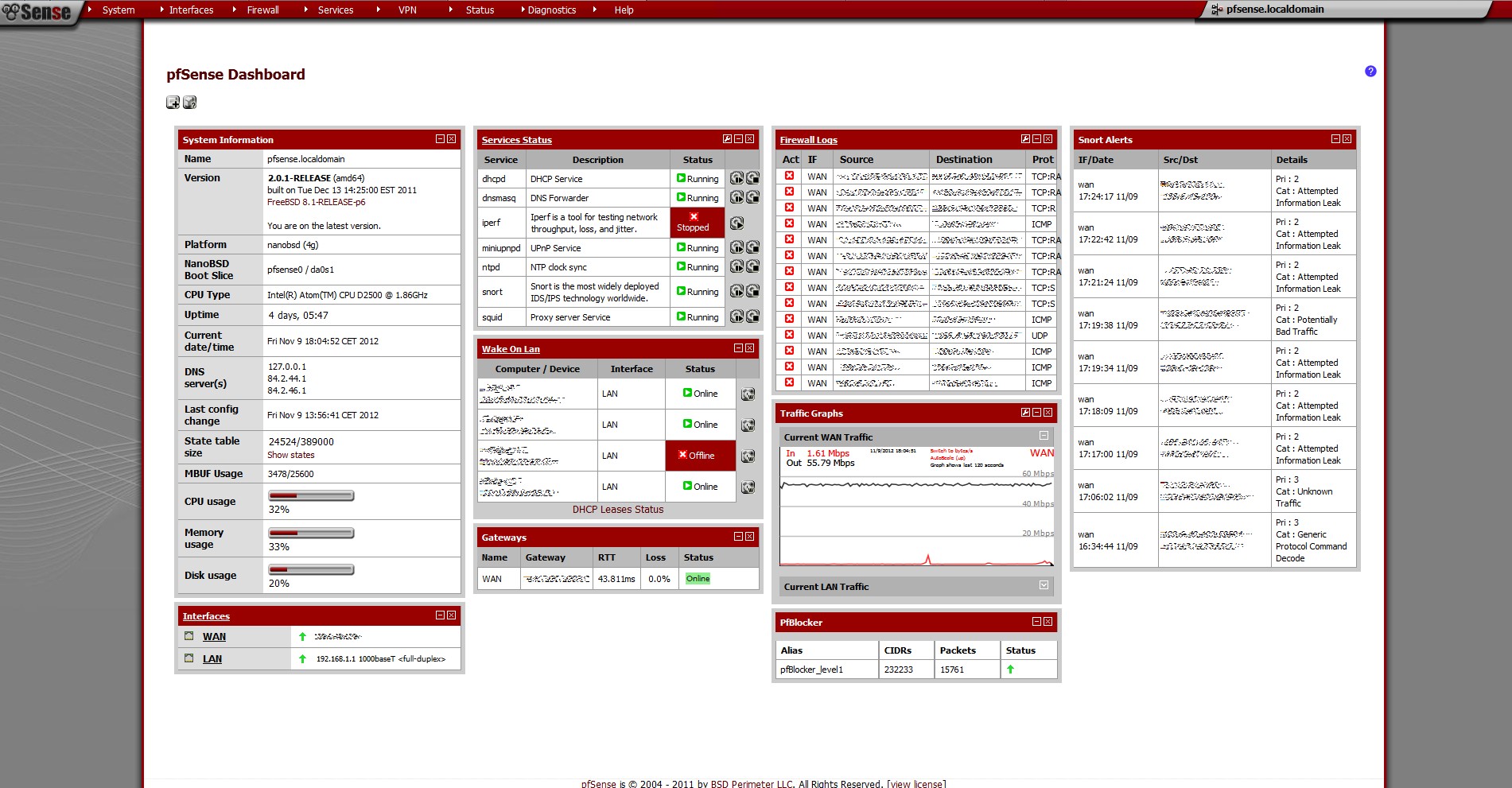Viewport: 1512px width, 788px height.
Task: Restart the snort service
Action: [x=737, y=291]
